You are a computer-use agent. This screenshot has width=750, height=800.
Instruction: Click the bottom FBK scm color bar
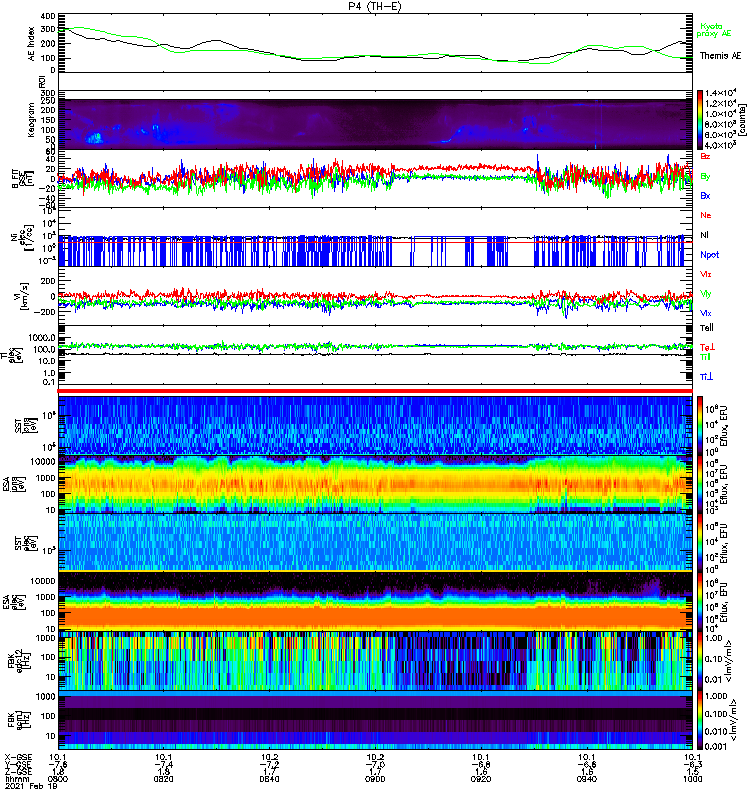pos(700,720)
